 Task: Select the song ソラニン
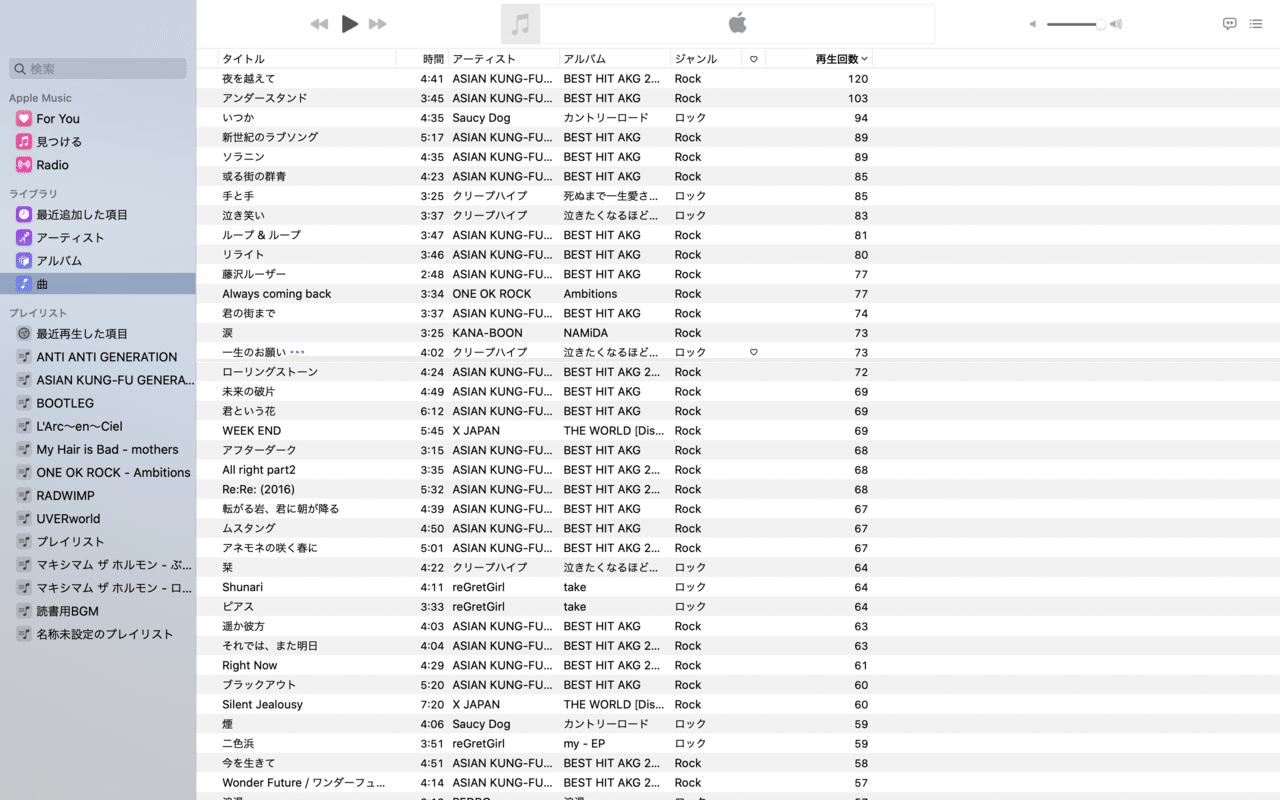click(x=243, y=157)
